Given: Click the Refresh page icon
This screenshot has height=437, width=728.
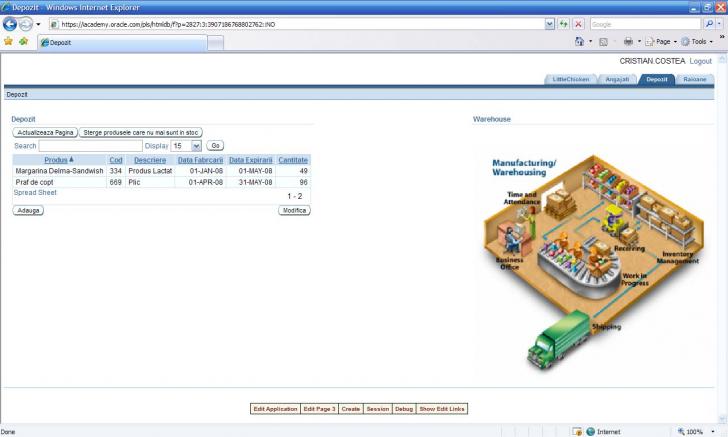Looking at the screenshot, I should tap(564, 24).
